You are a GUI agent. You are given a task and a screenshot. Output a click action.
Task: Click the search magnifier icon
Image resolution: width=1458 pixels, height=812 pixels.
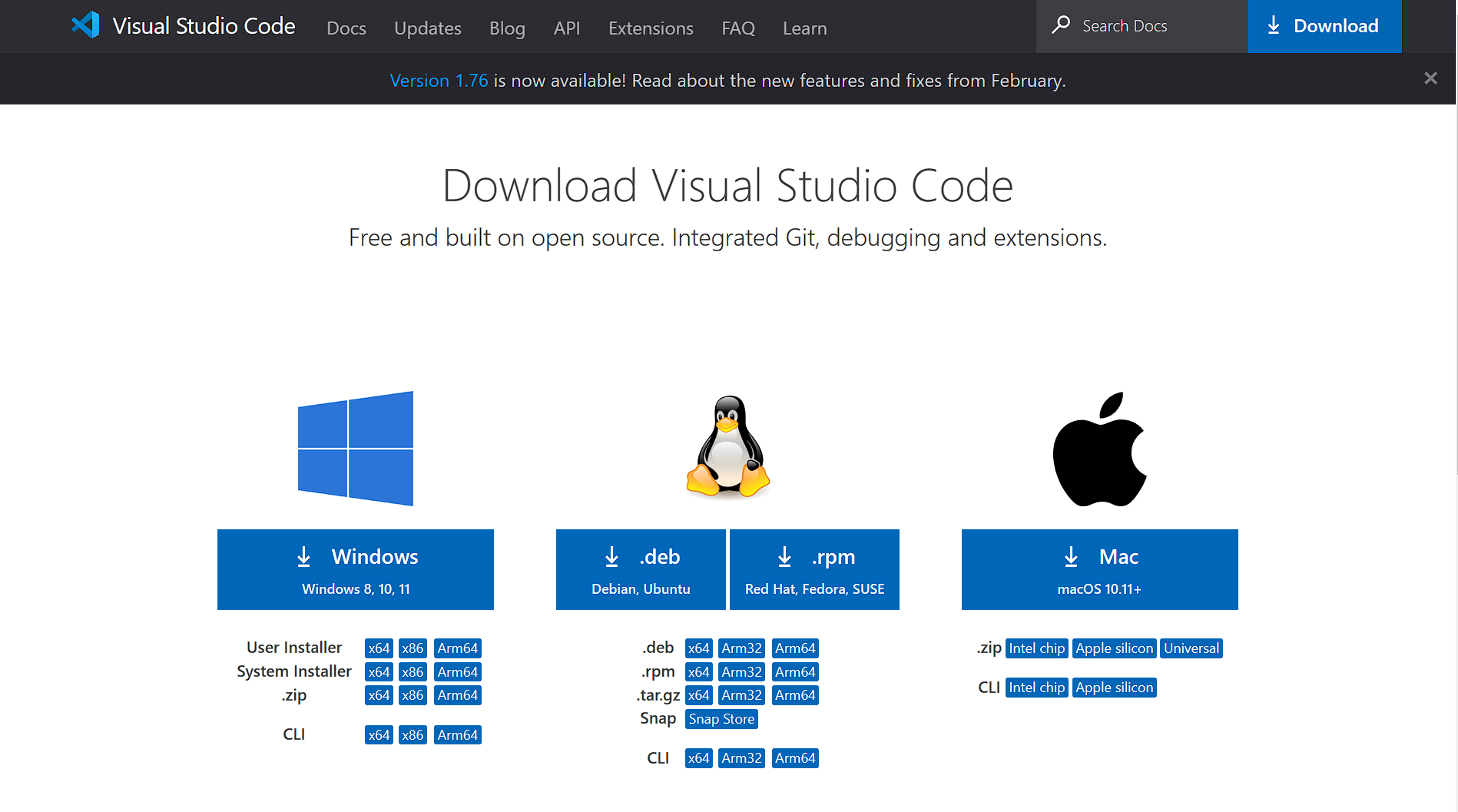(1061, 25)
